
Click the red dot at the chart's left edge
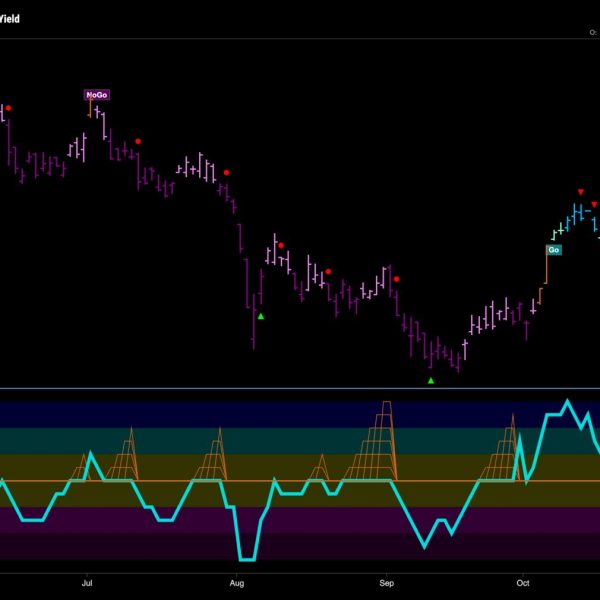click(8, 108)
